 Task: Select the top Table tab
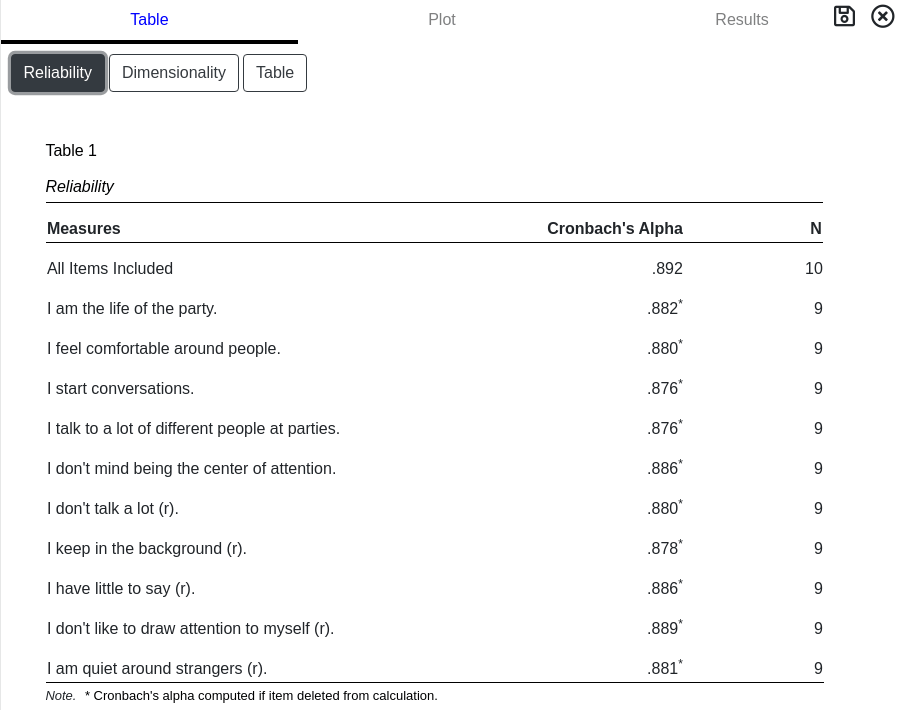[149, 20]
